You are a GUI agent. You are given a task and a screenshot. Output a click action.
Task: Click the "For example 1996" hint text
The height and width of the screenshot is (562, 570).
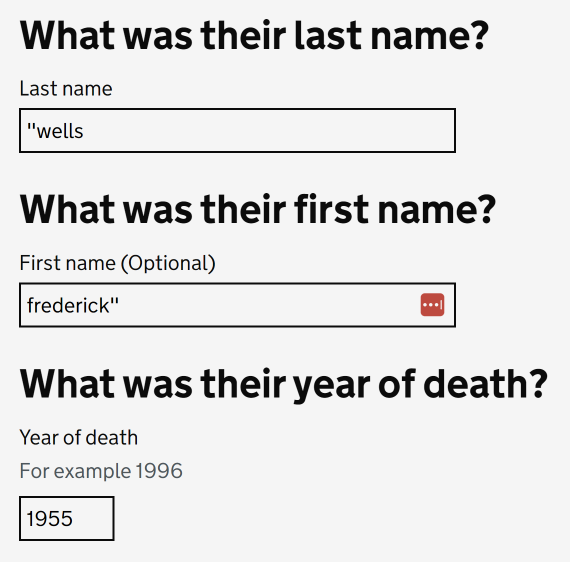click(101, 471)
